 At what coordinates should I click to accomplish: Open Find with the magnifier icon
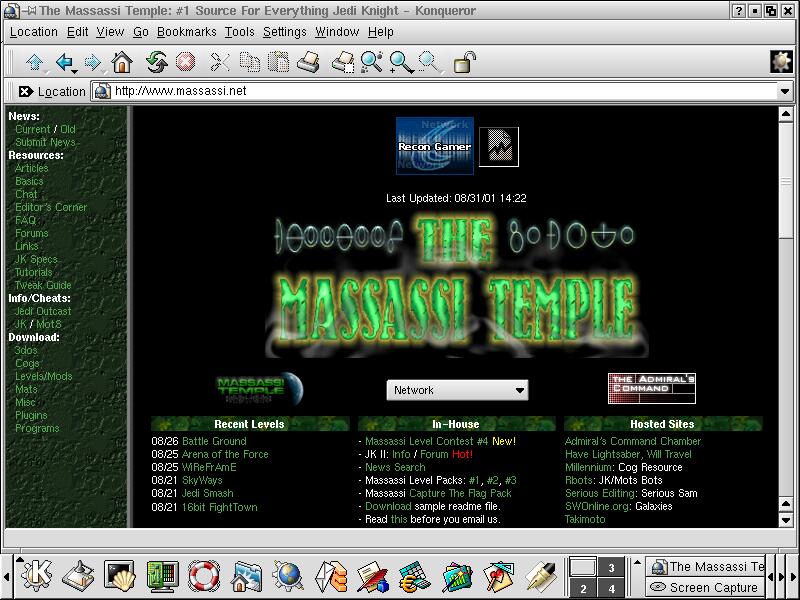[371, 62]
